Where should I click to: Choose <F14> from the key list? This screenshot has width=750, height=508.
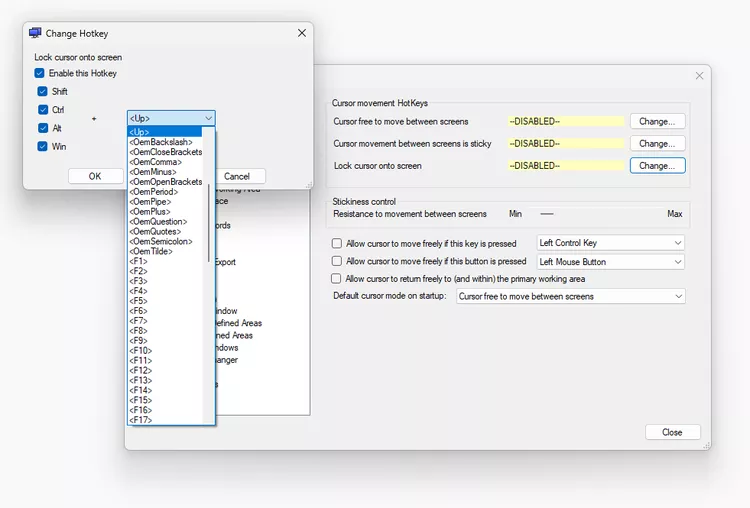[x=165, y=390]
